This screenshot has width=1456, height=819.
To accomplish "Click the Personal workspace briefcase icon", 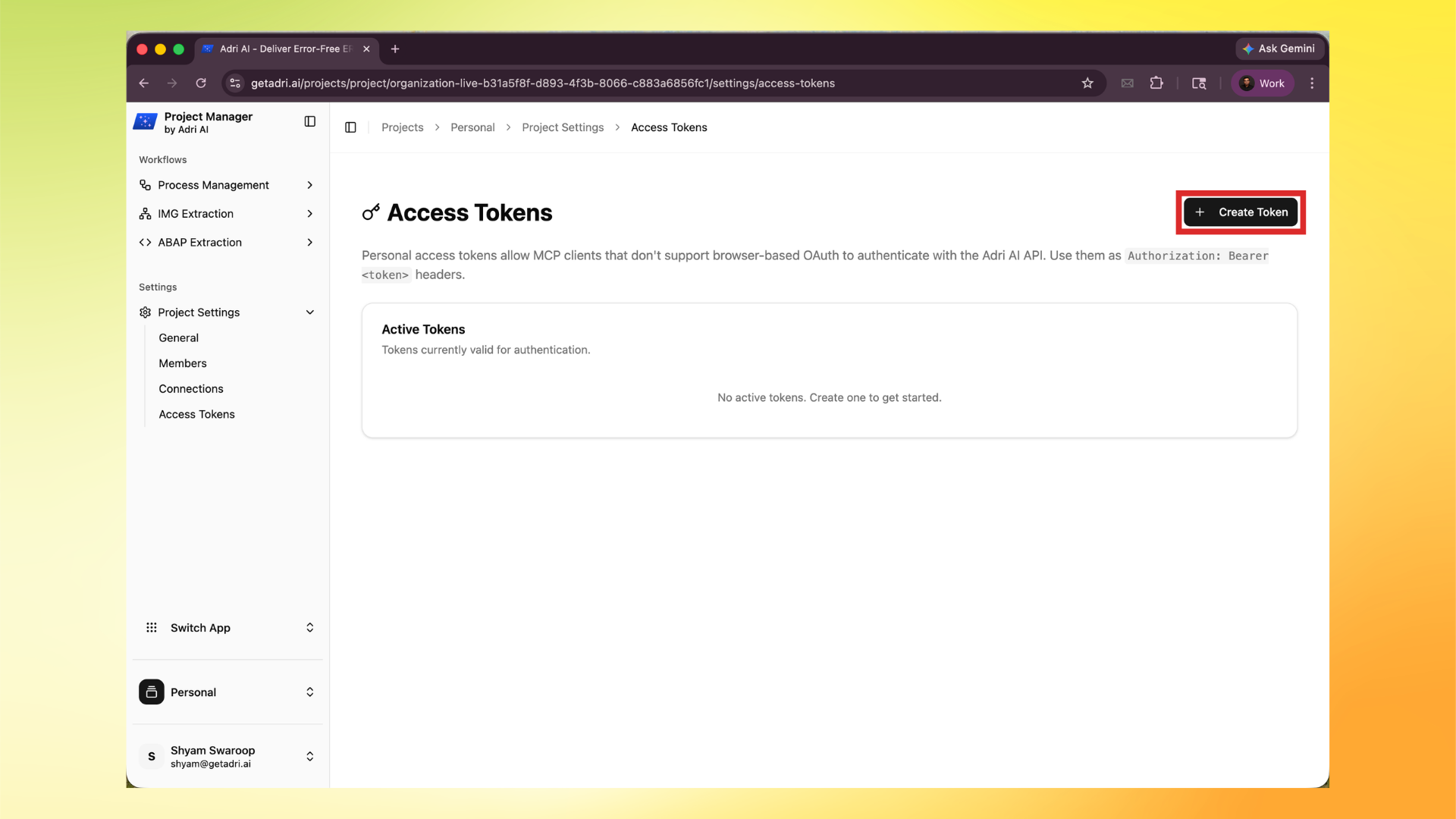I will 152,692.
